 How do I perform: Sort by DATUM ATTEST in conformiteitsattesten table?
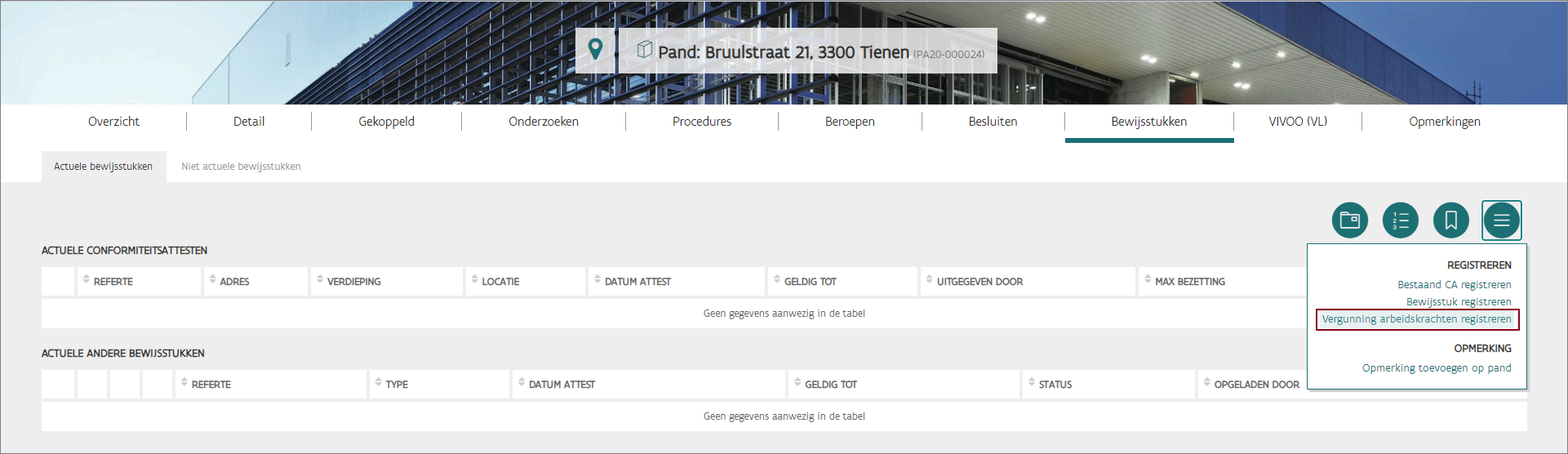(x=637, y=282)
